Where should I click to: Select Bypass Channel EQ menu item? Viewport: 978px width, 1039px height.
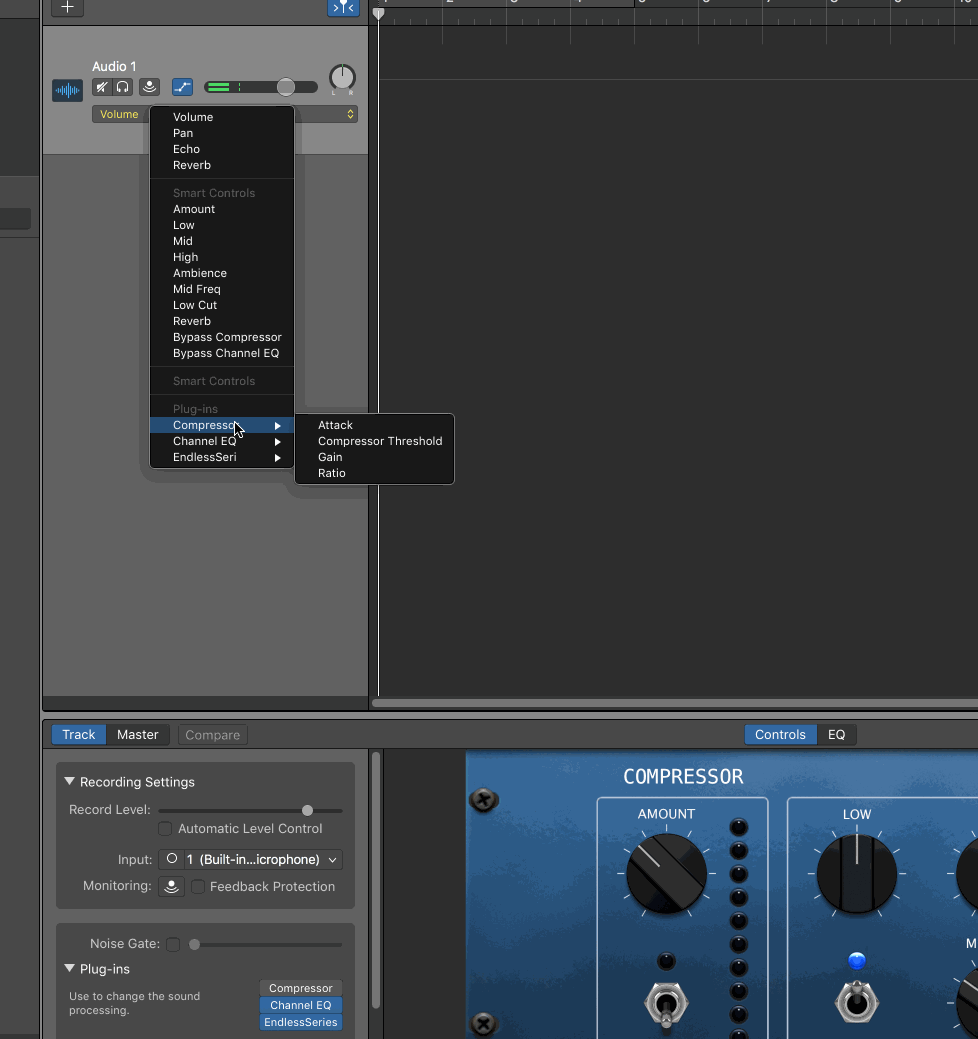tap(222, 353)
